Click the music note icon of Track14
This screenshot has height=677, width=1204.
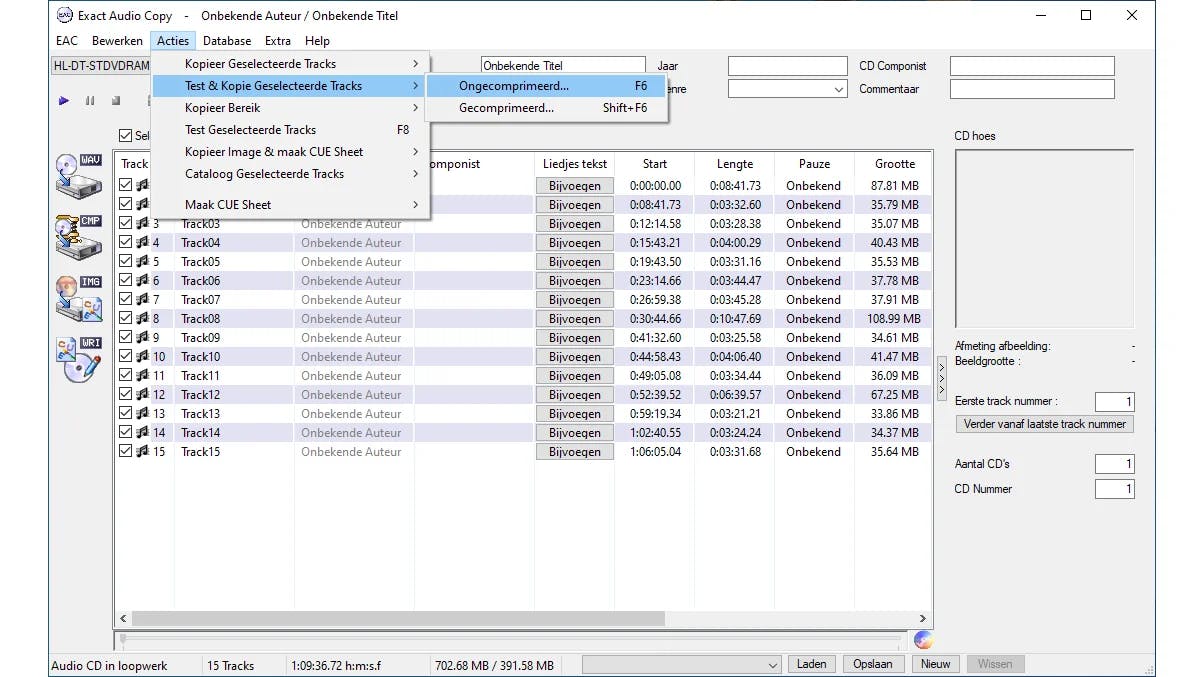coord(142,432)
